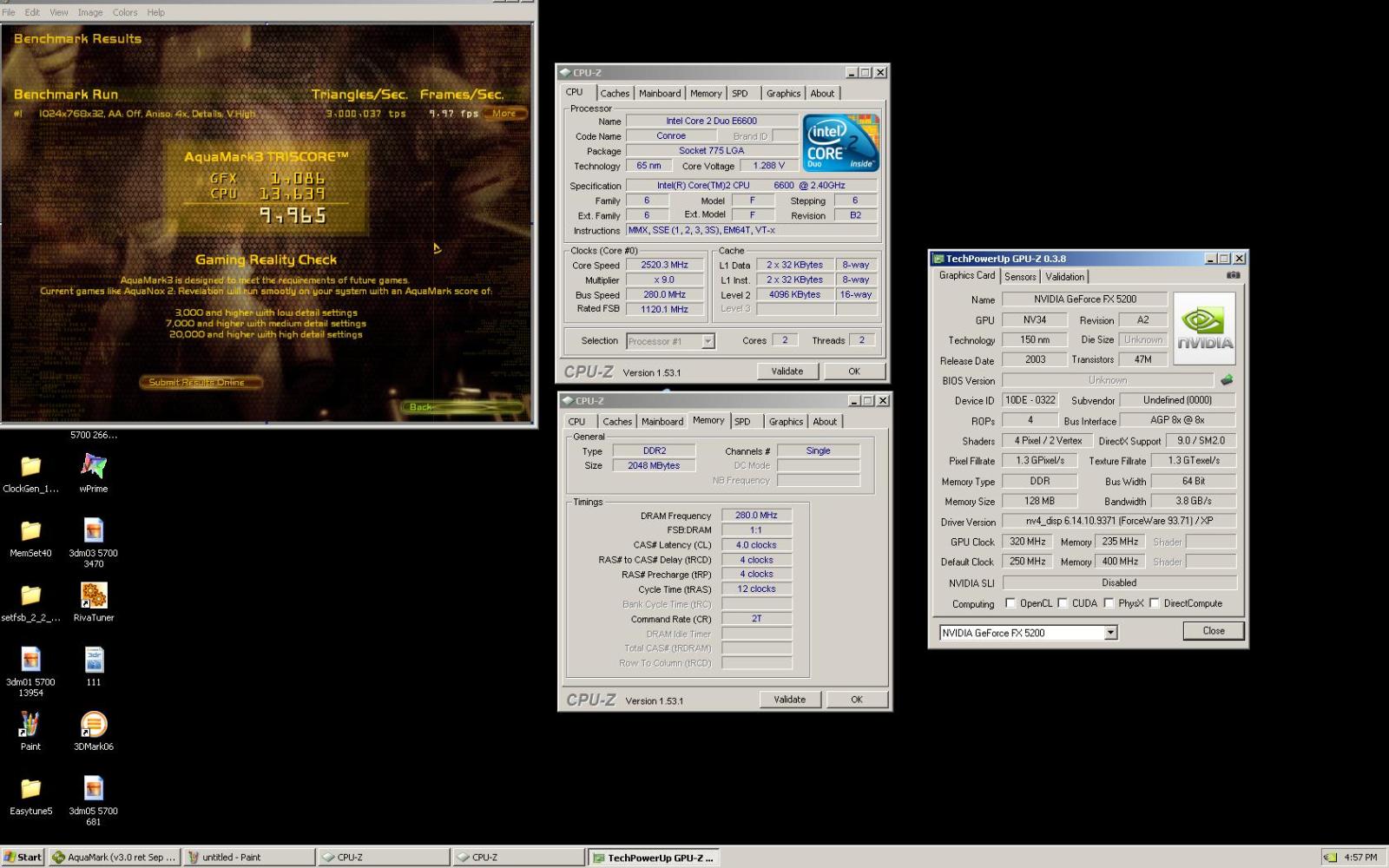1389x868 pixels.
Task: Click the AquaMark total score 9,965
Action: [293, 215]
